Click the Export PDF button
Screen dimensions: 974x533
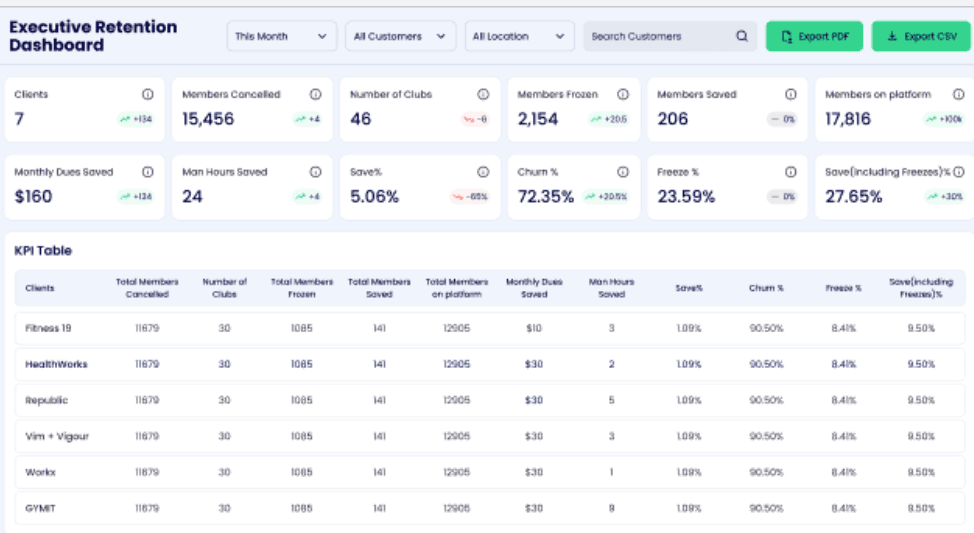coord(814,37)
